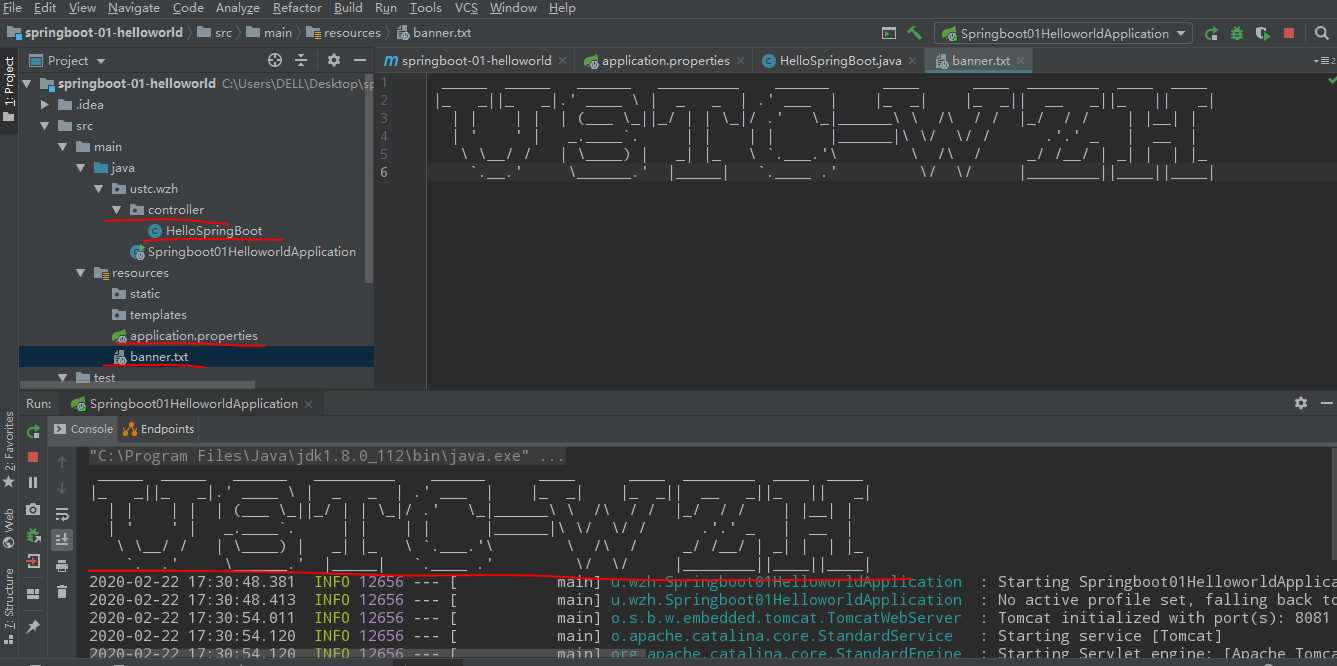
Task: Select the static folder in tree
Action: 136,294
